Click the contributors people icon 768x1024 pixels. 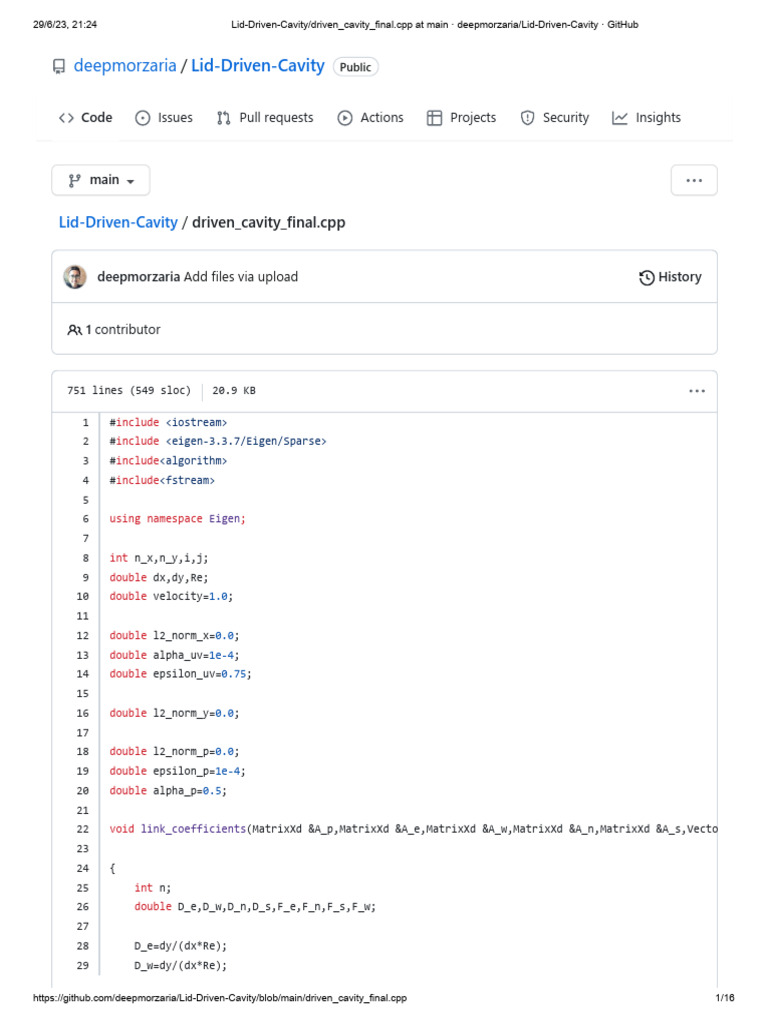[x=75, y=330]
